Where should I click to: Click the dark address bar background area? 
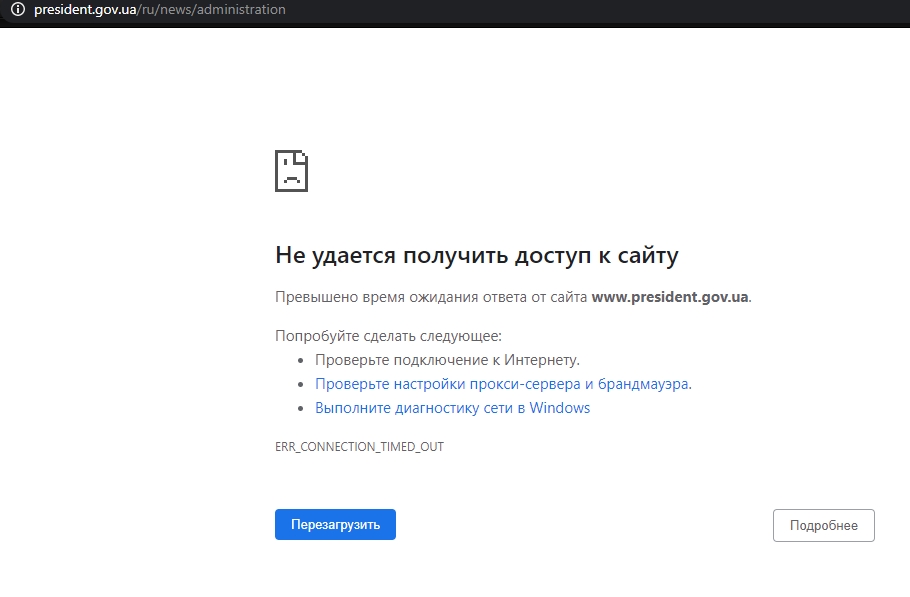tap(600, 10)
